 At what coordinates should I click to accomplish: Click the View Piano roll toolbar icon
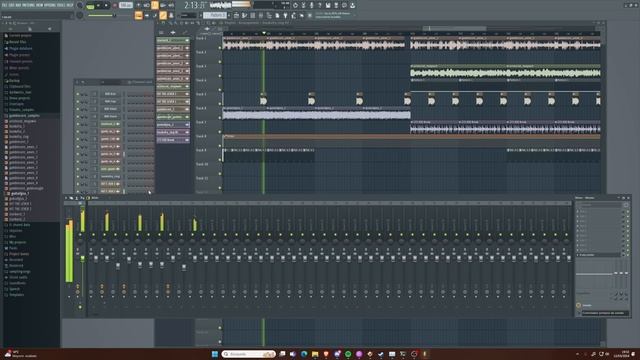point(244,16)
